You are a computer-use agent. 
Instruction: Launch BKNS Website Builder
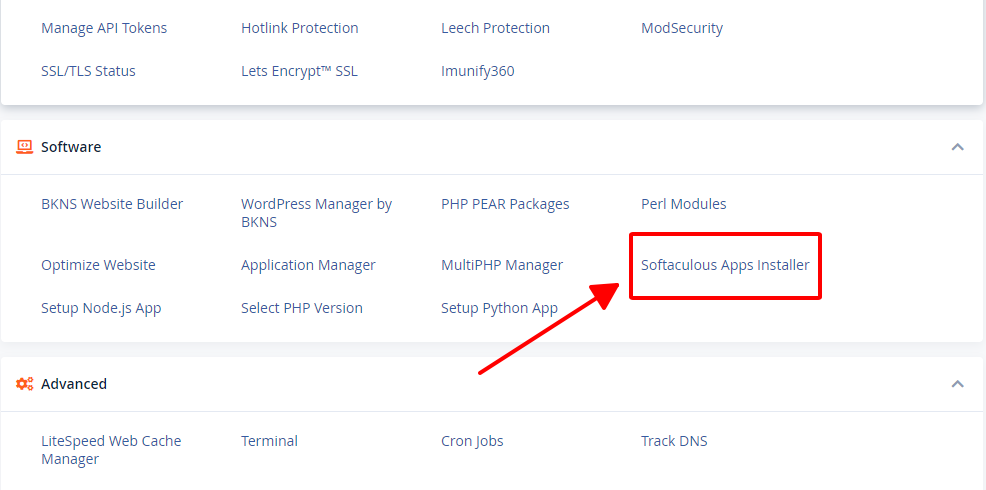(x=112, y=204)
